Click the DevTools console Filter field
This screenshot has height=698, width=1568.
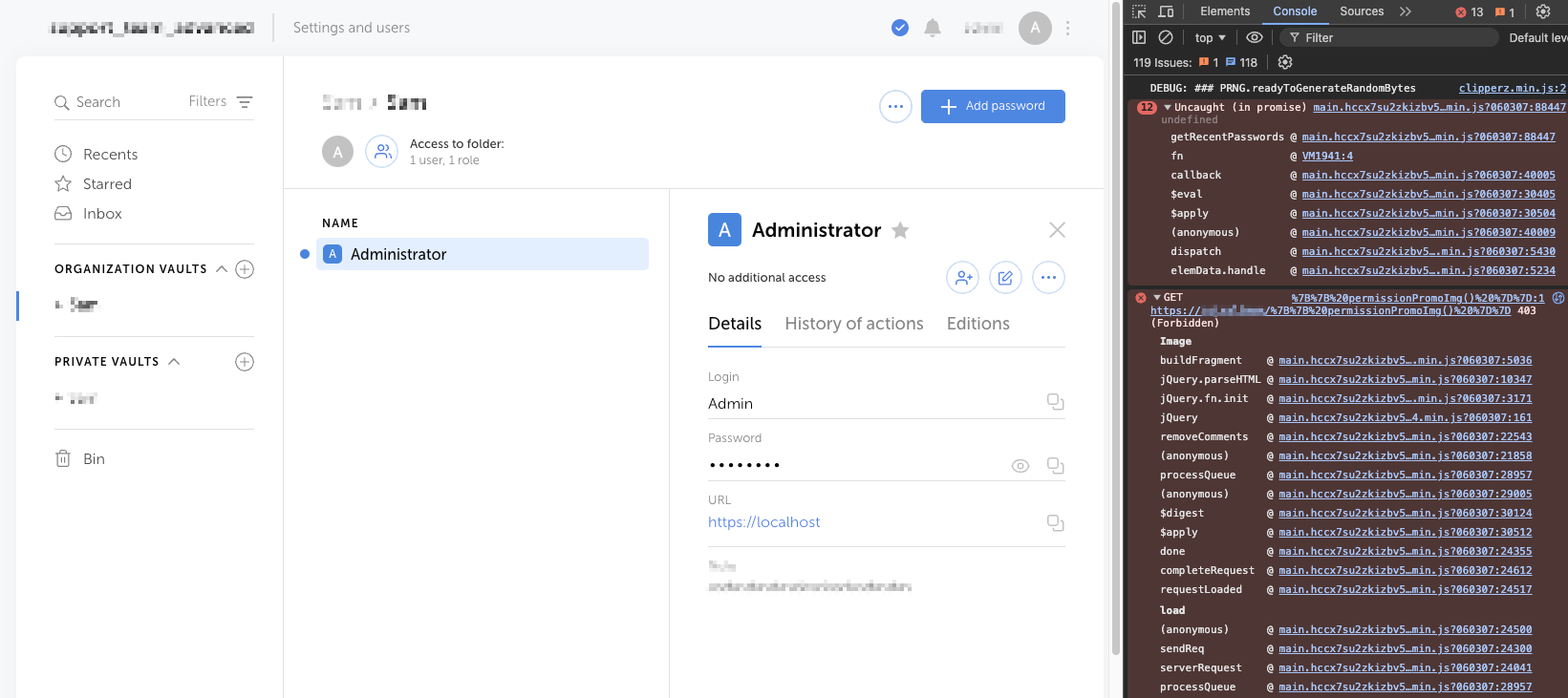[1390, 38]
